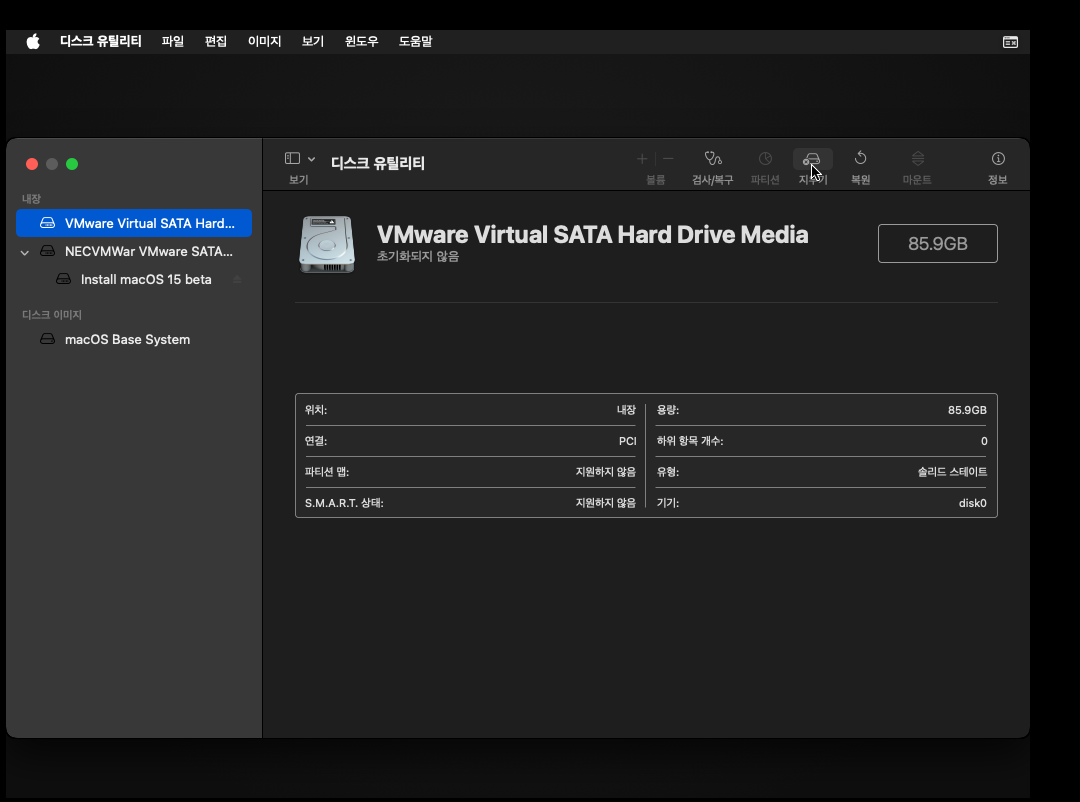
Task: Eject the Install macOS 15 beta volume
Action: (237, 279)
